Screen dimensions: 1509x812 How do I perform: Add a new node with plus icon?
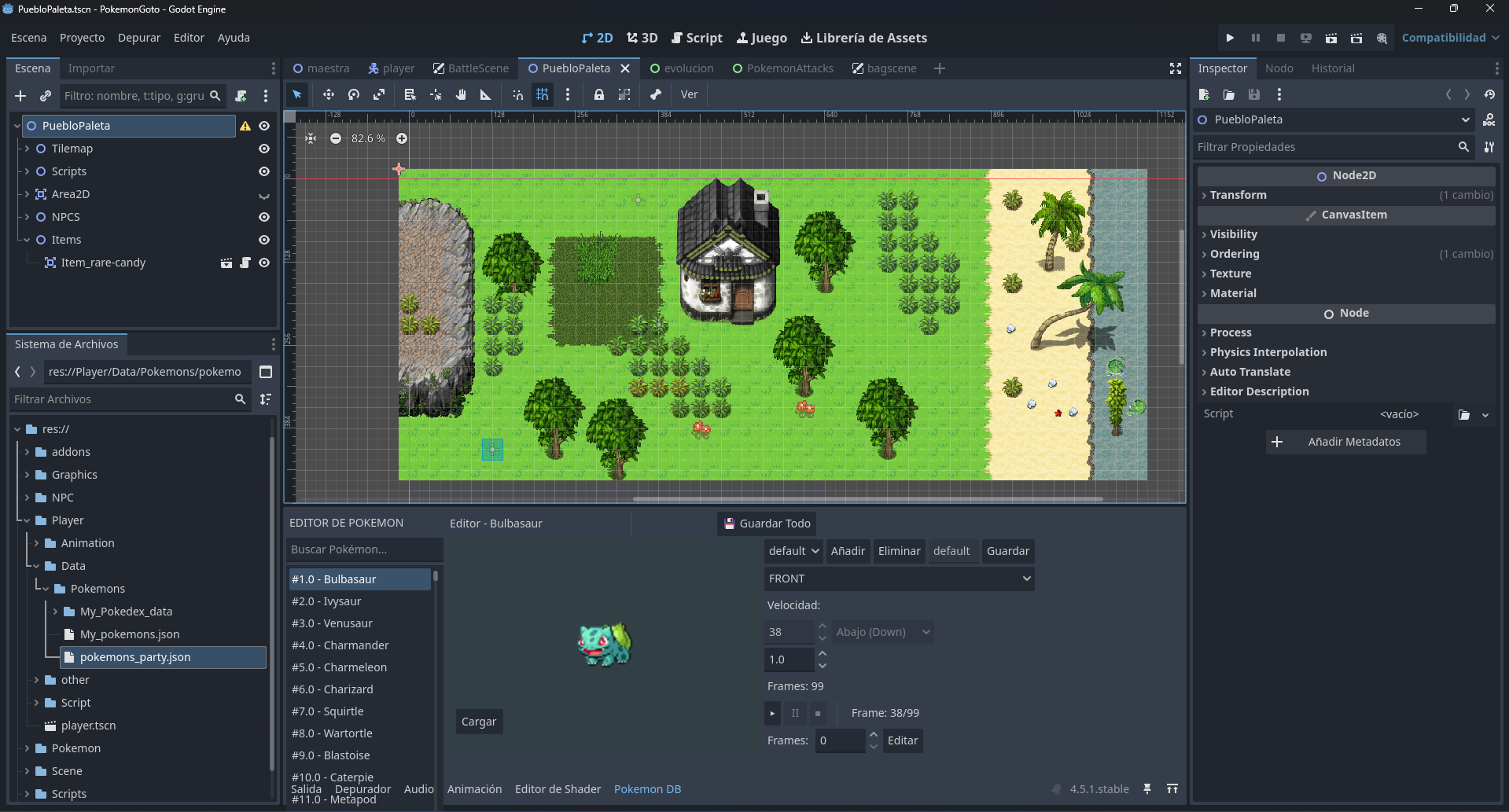point(20,96)
